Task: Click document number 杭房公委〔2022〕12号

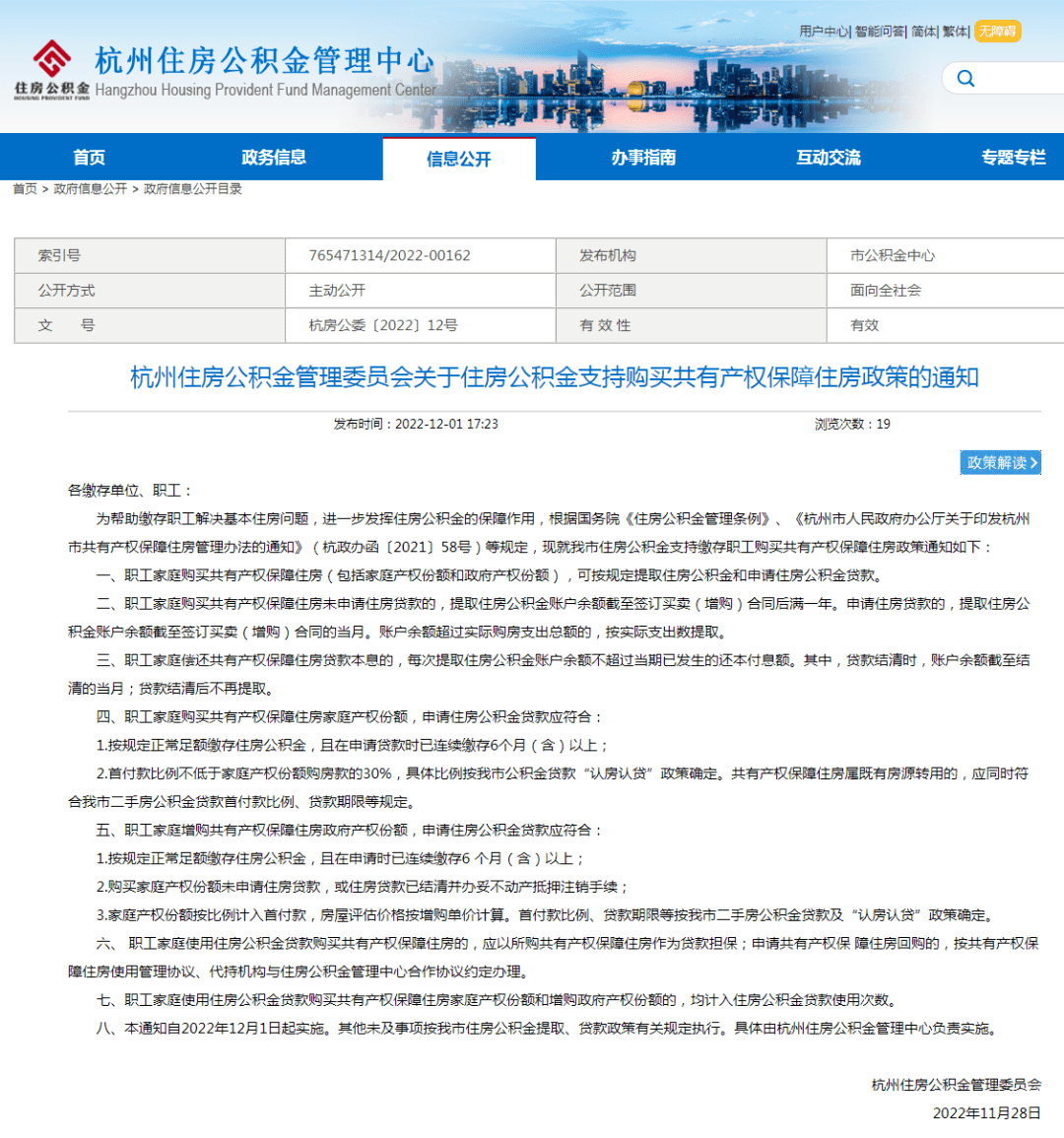Action: [382, 325]
